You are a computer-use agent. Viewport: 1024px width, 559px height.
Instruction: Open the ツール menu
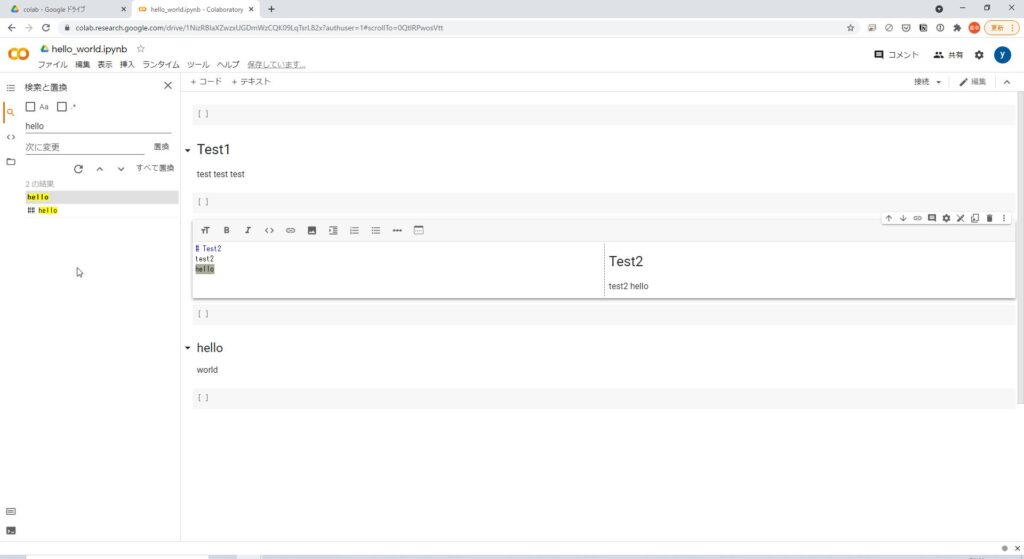198,65
